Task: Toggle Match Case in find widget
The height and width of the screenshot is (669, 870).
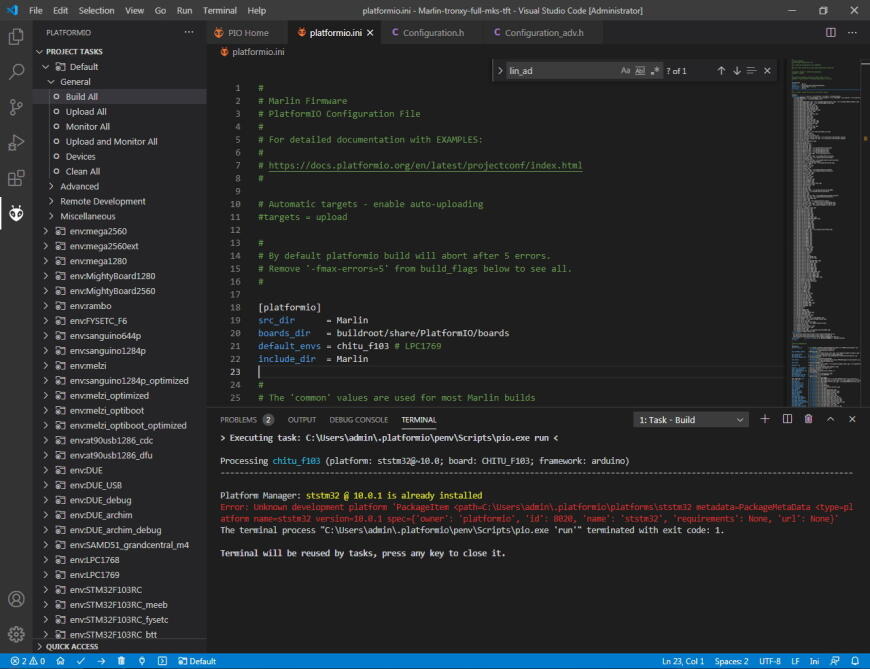Action: [x=625, y=70]
